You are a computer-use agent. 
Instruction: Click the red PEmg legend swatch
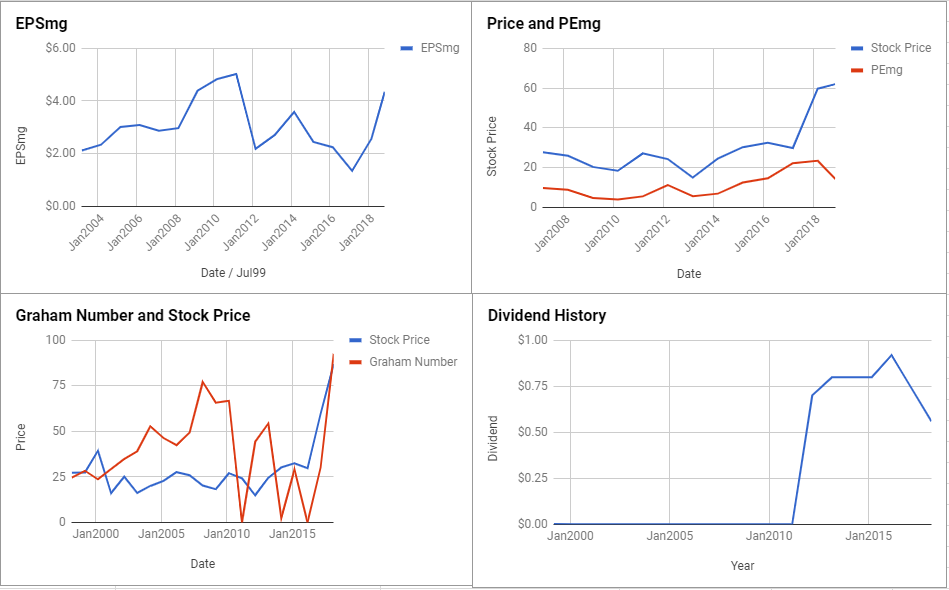tap(856, 70)
